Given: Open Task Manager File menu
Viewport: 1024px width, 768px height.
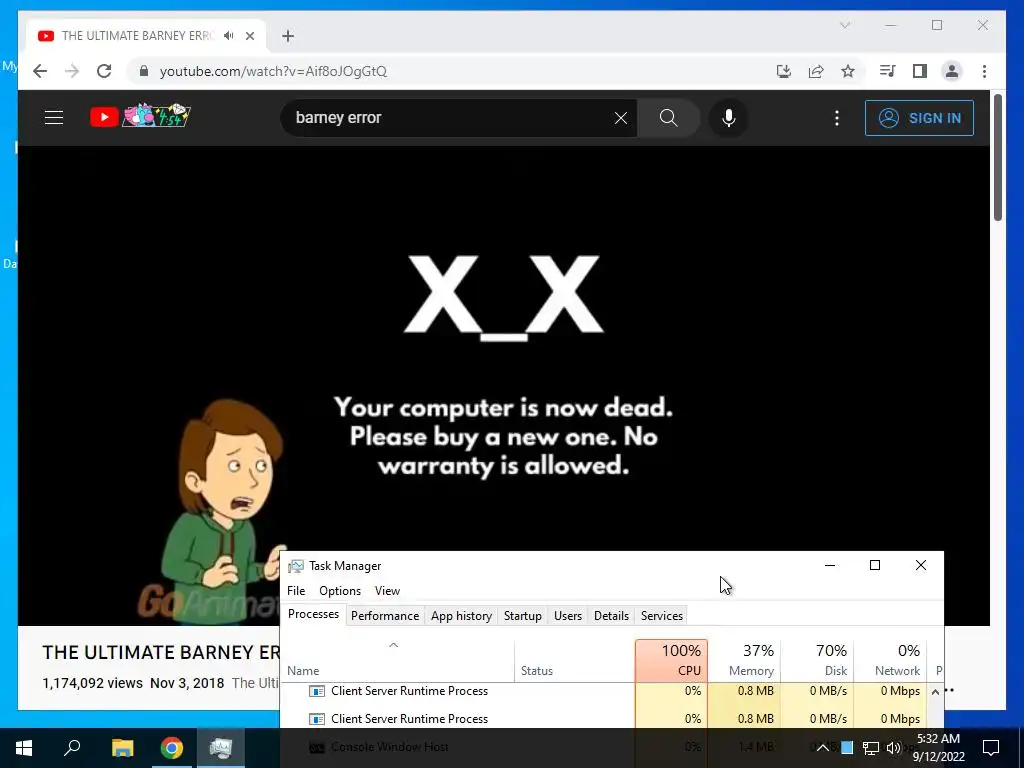Looking at the screenshot, I should 296,590.
